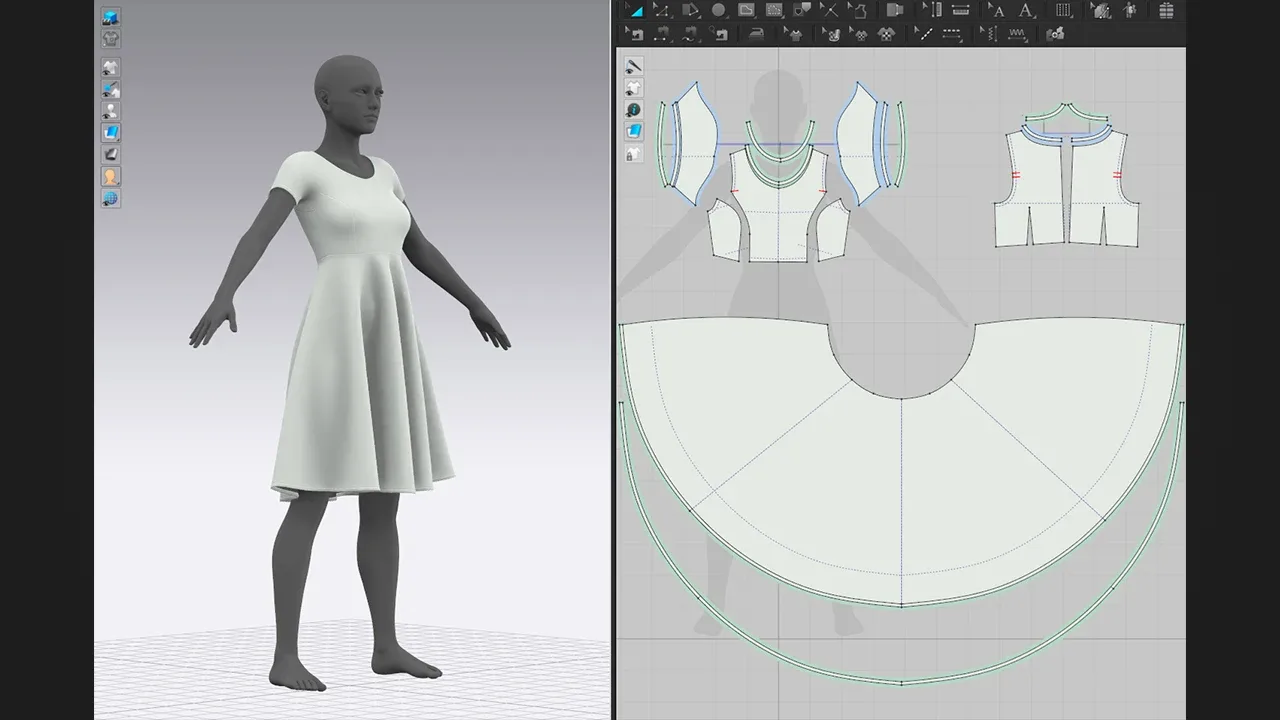Select the Dart tool in top toolbar

coord(802,10)
